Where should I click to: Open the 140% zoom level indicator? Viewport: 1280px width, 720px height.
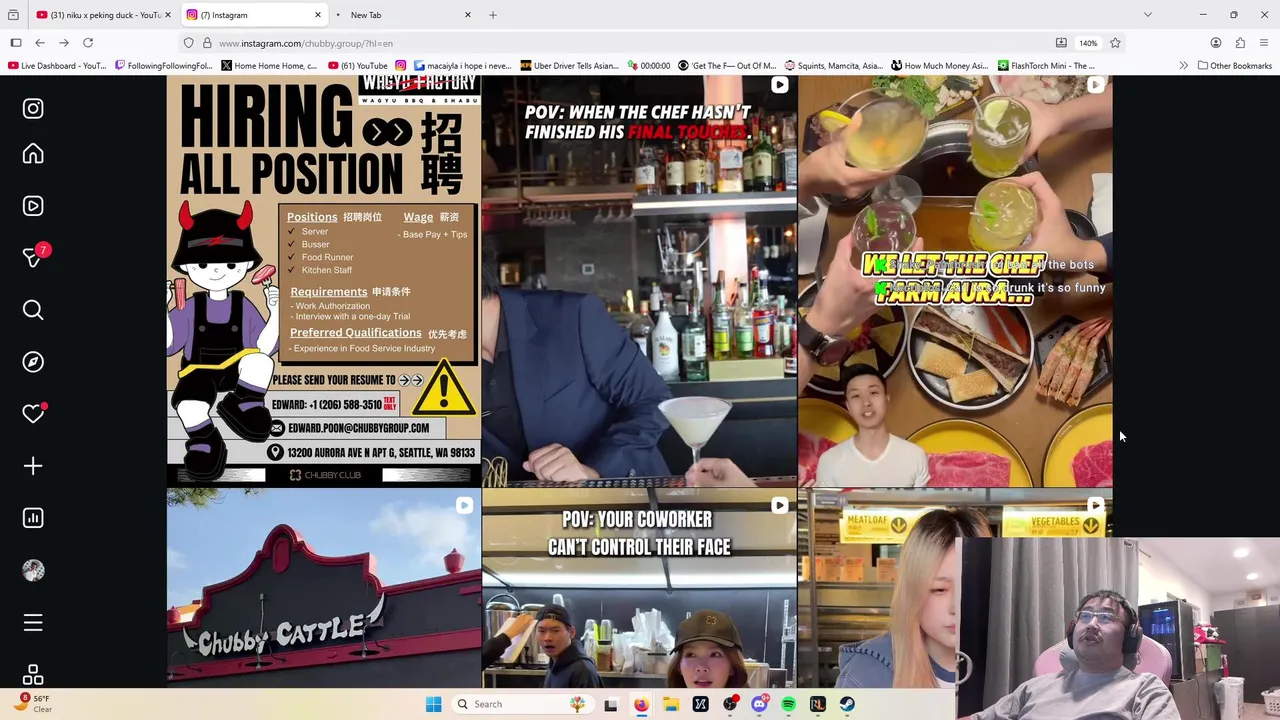click(x=1088, y=43)
